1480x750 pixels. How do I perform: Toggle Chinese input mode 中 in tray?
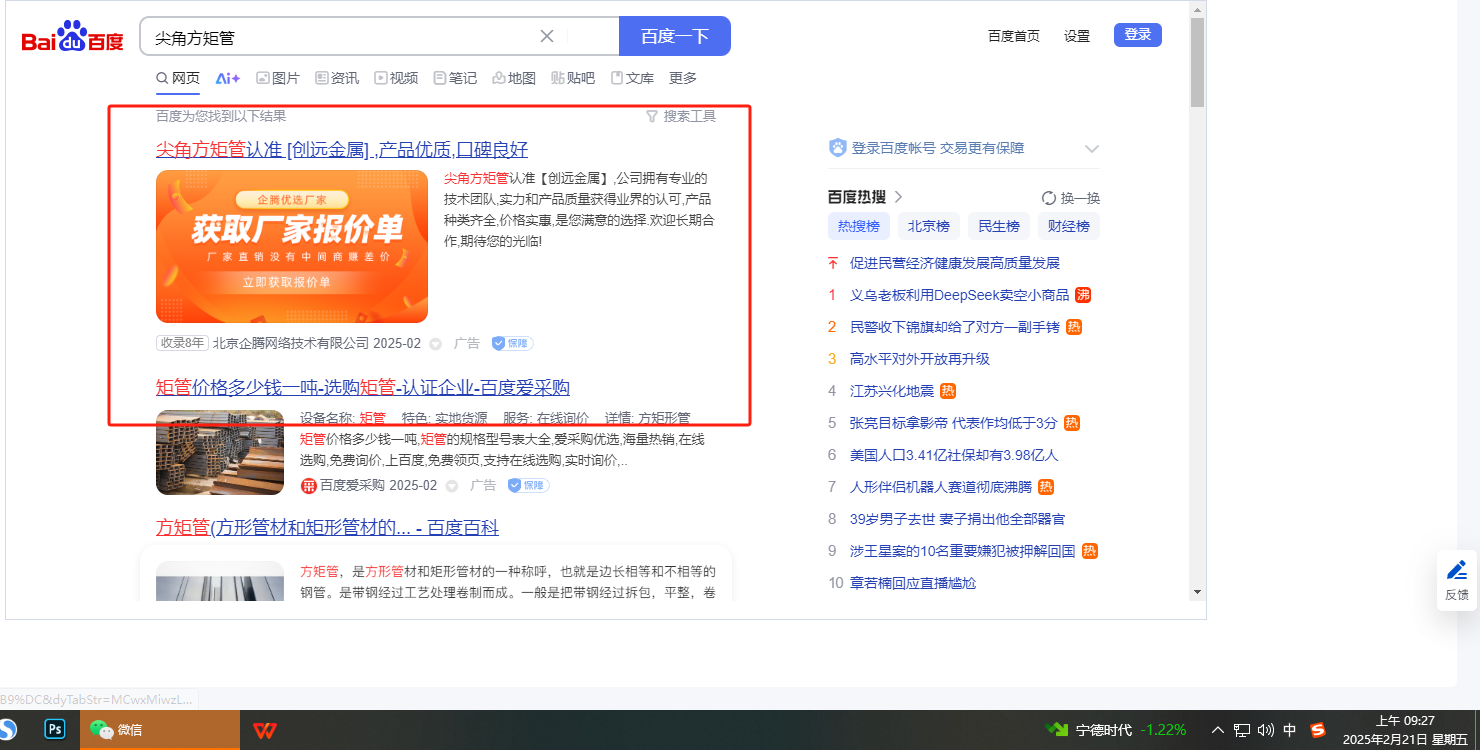pos(1290,730)
